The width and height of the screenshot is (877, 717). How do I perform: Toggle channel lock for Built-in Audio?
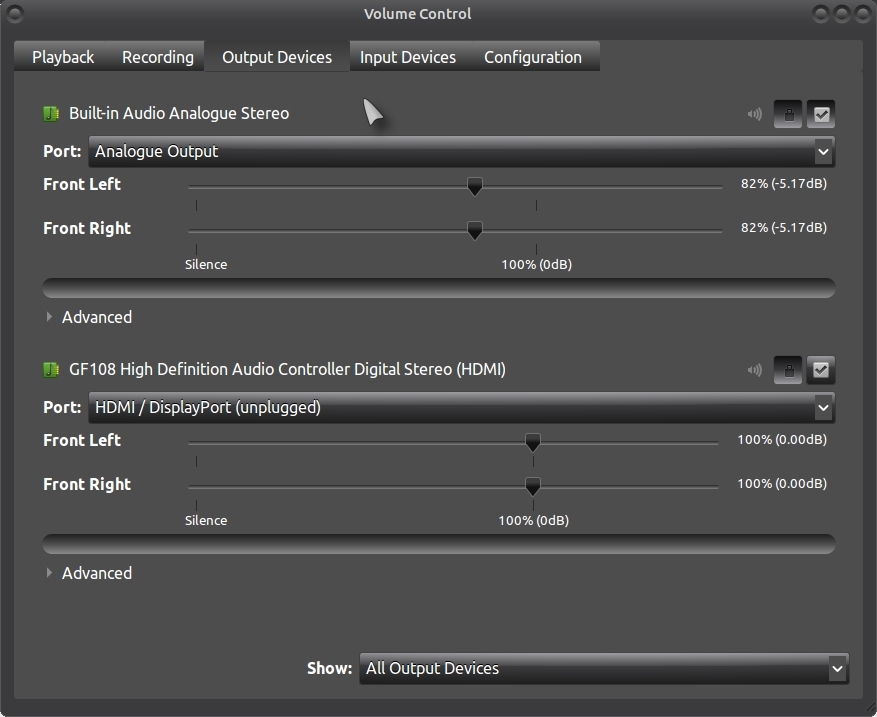click(788, 114)
